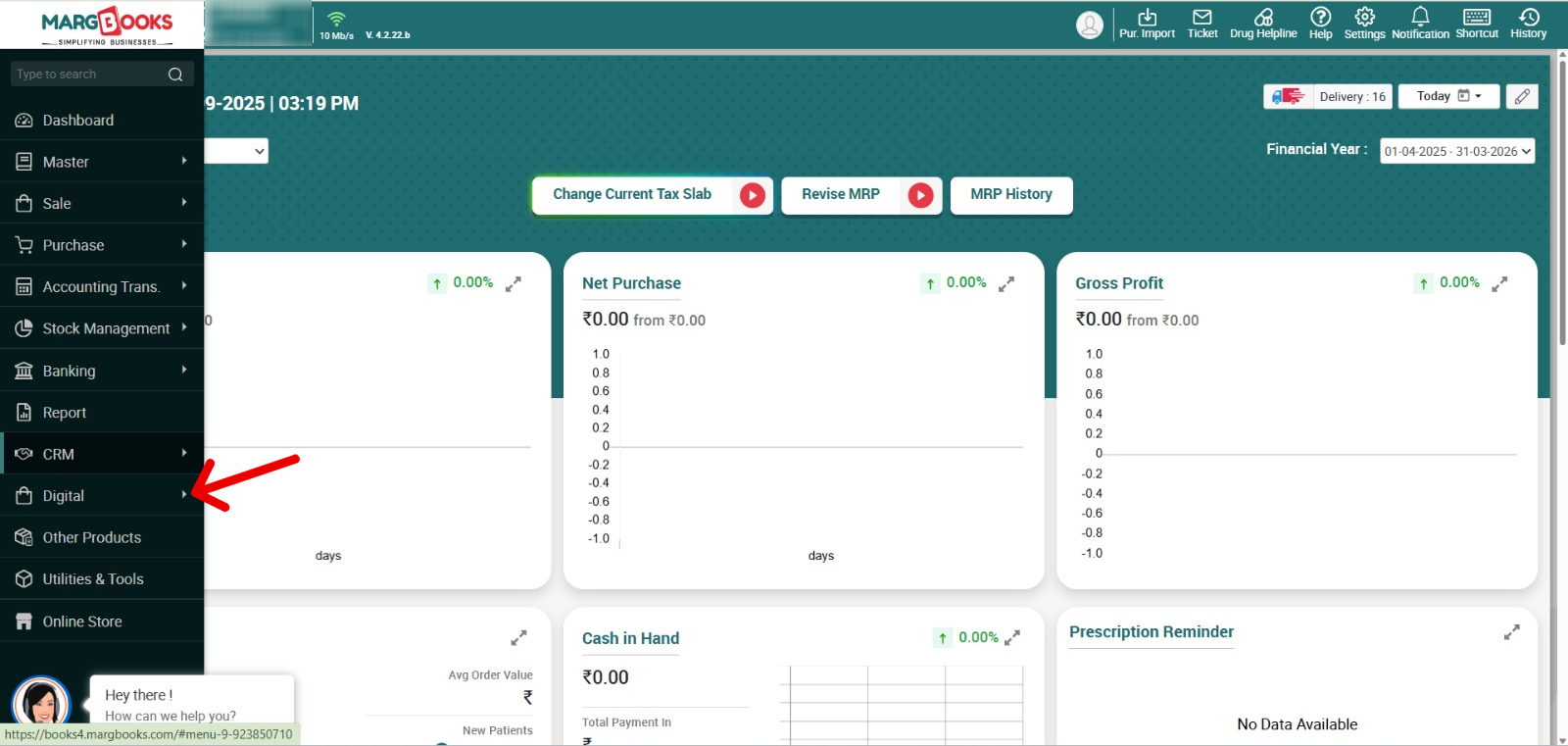Open the Dashboard menu
The image size is (1568, 746).
102,121
